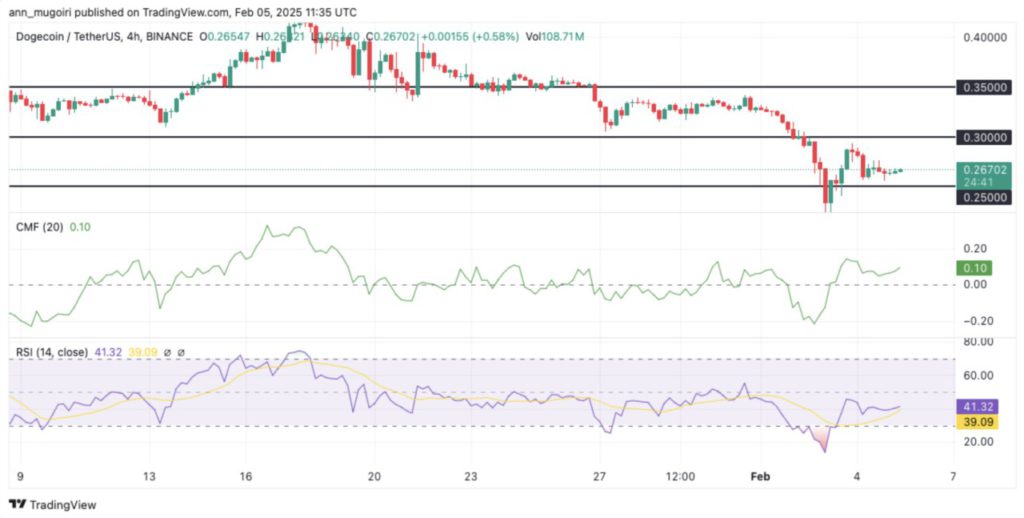Click the 0.35000 horizontal line price label
Image resolution: width=1024 pixels, height=518 pixels.
click(984, 87)
